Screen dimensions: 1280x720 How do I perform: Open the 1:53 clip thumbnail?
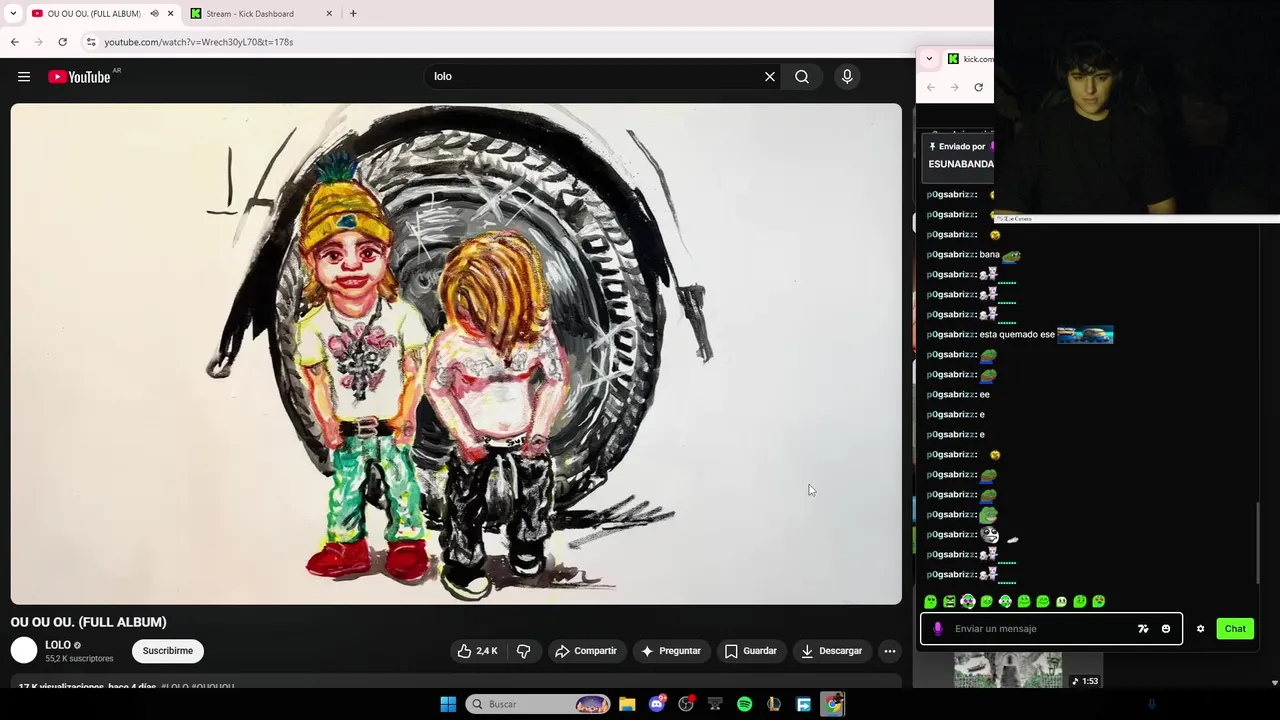(x=1008, y=670)
